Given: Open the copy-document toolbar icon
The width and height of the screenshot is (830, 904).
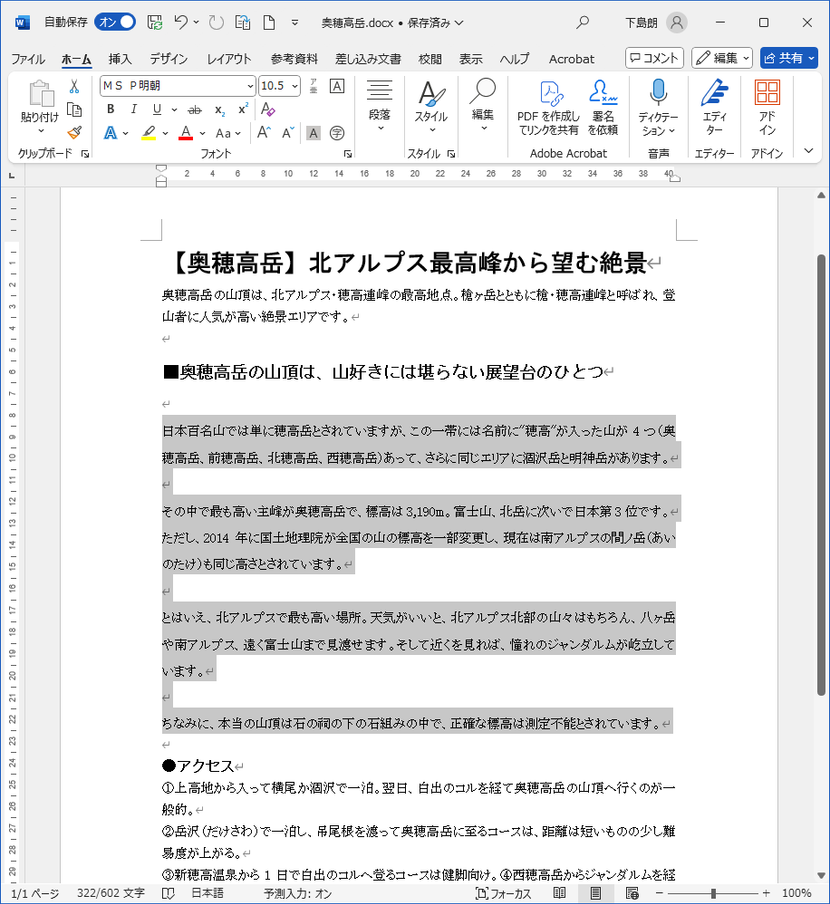Looking at the screenshot, I should point(243,22).
